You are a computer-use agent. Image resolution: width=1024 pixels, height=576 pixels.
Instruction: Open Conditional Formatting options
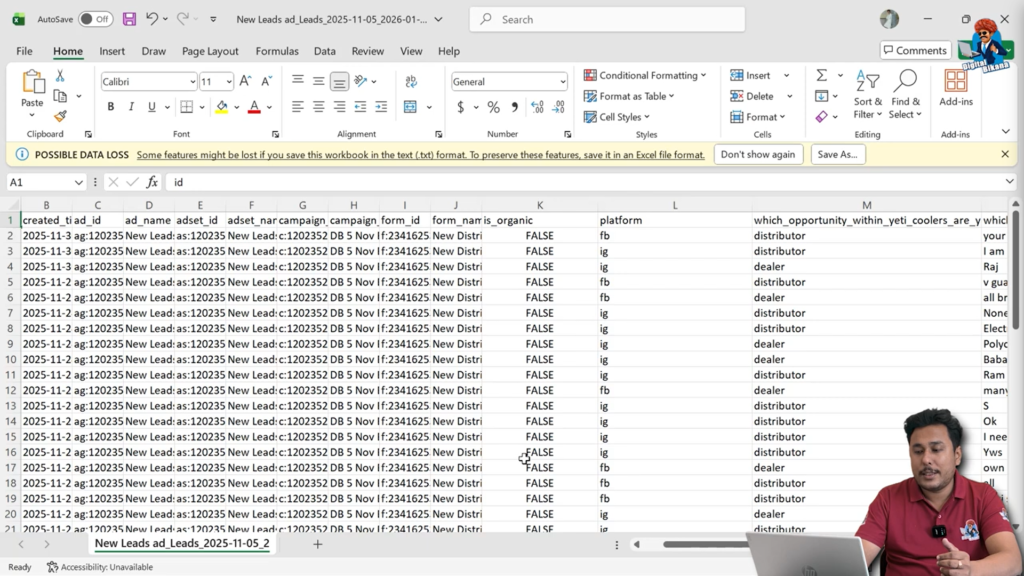coord(646,74)
